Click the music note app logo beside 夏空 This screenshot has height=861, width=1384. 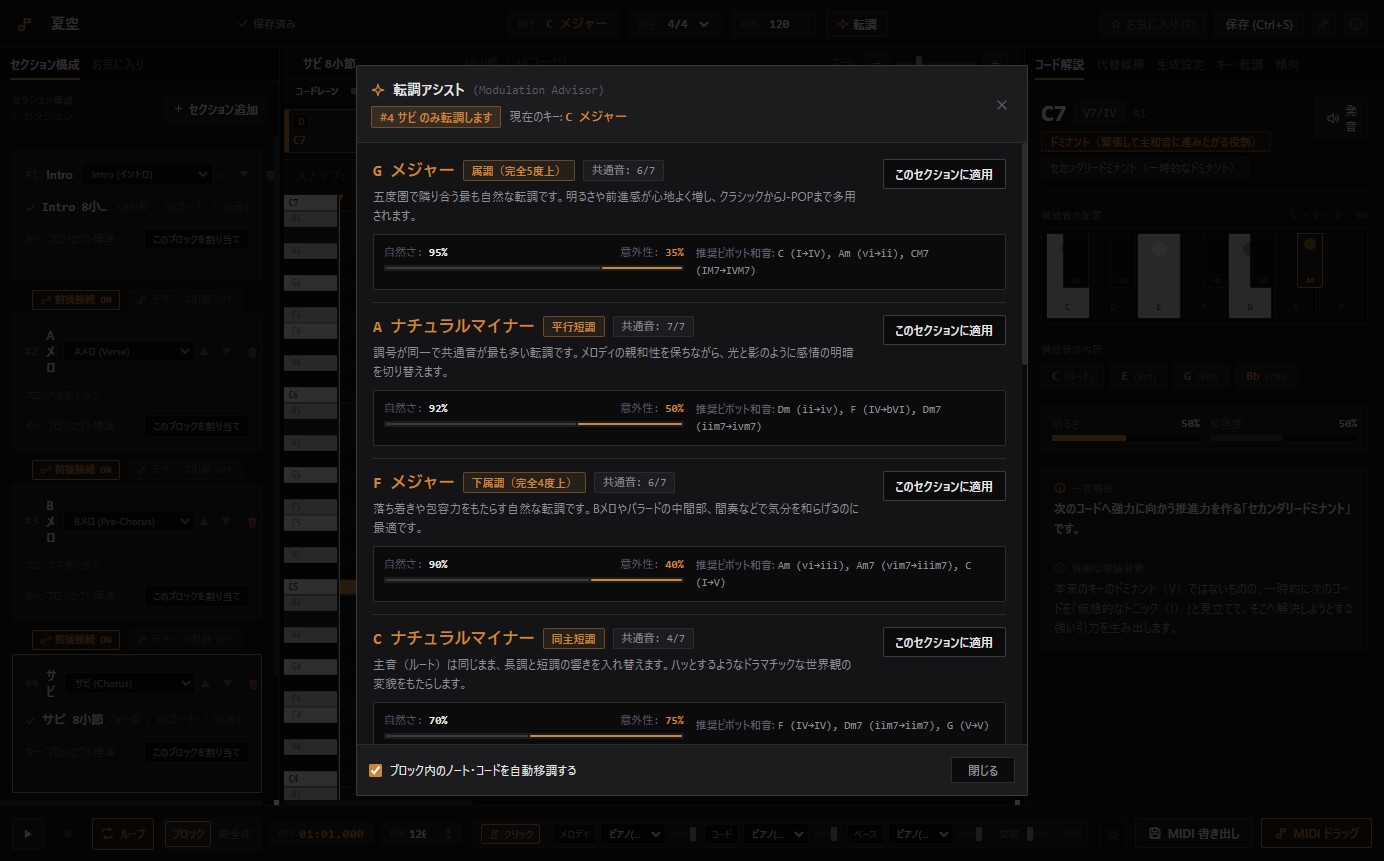24,24
